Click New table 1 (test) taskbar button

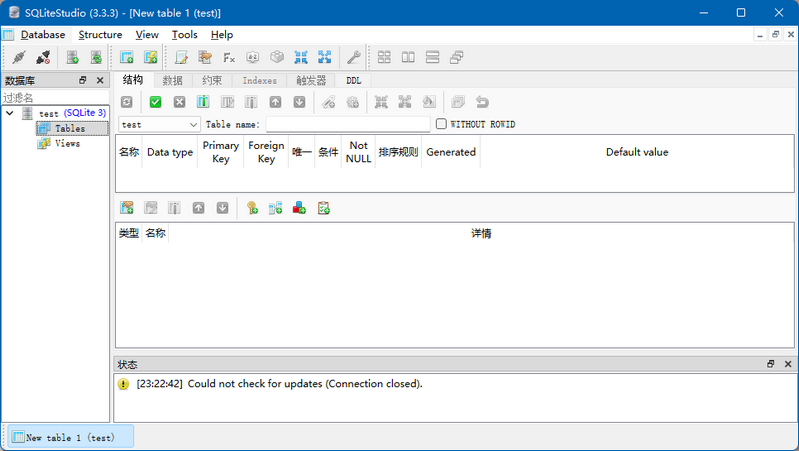(x=71, y=437)
